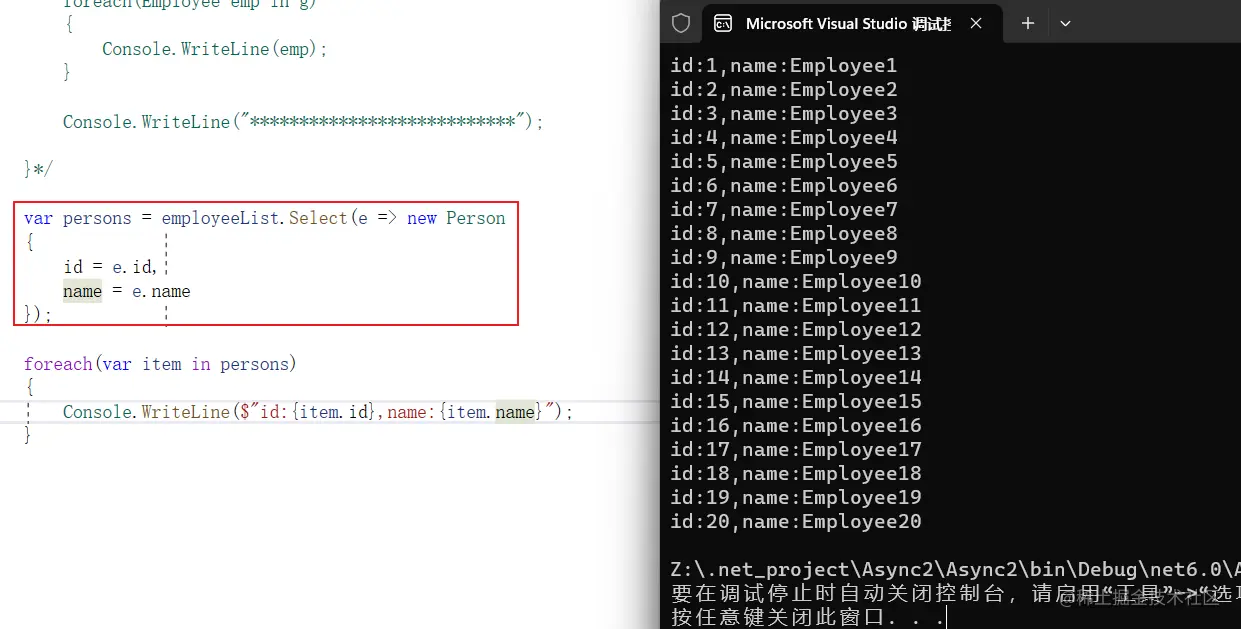Viewport: 1241px width, 629px height.
Task: Click console line 'id:6,name:Employee6'
Action: 784,186
